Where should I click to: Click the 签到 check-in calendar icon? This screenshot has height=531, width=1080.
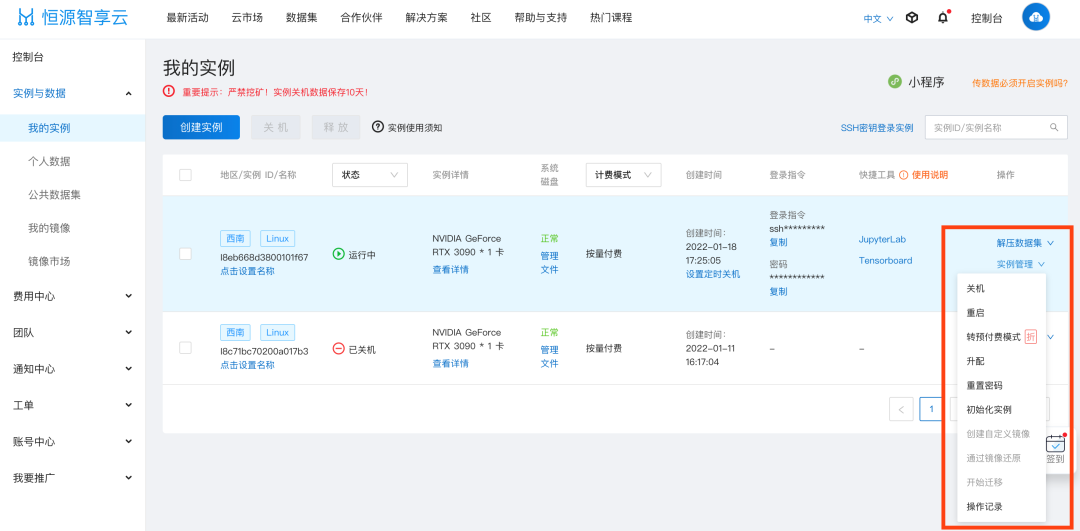coord(1055,445)
